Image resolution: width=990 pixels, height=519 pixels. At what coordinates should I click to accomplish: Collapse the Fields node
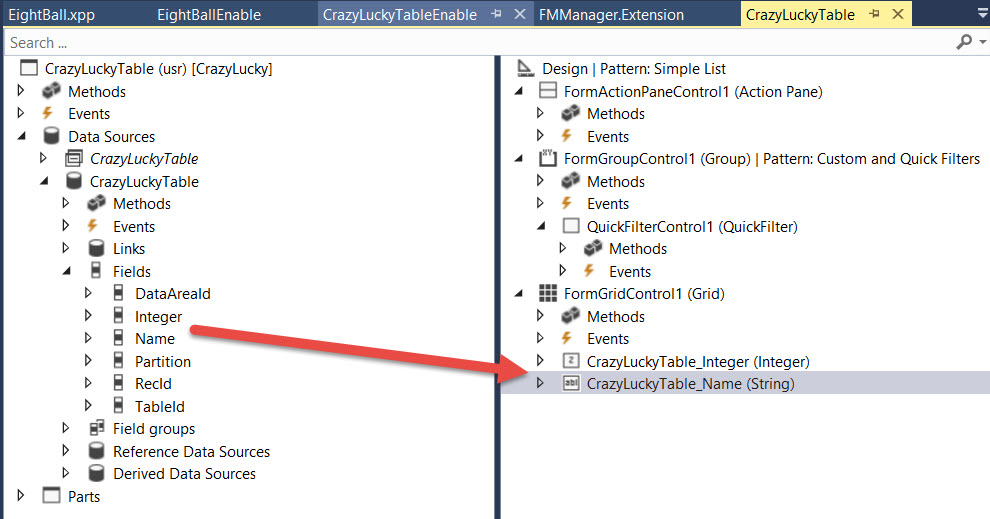(x=66, y=271)
